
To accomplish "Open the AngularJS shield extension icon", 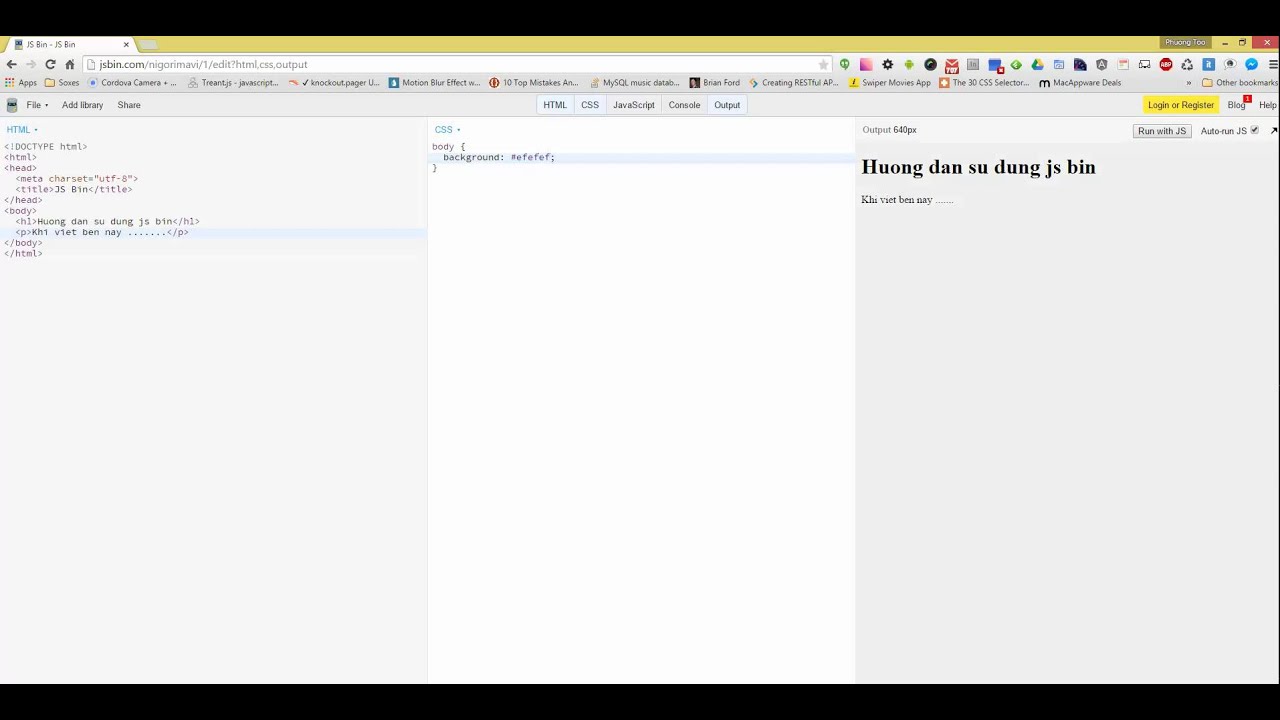I will [x=1102, y=64].
